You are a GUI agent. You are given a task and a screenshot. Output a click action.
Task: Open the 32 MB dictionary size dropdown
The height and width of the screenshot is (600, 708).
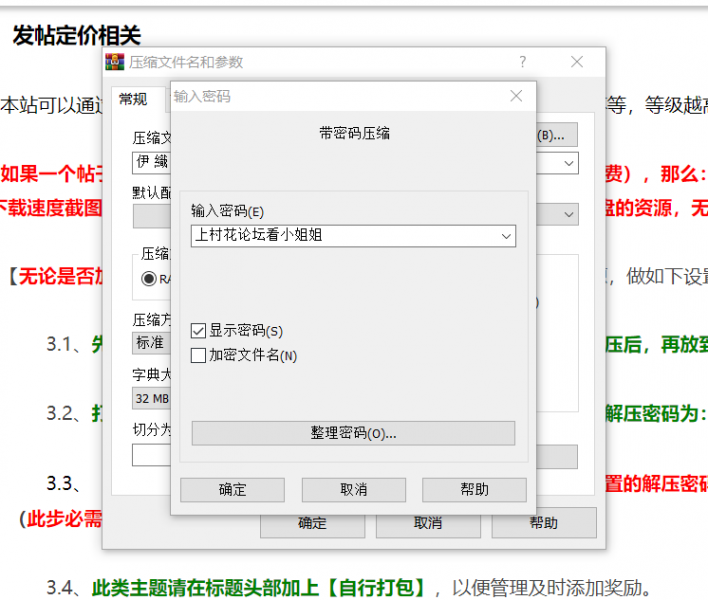[151, 398]
